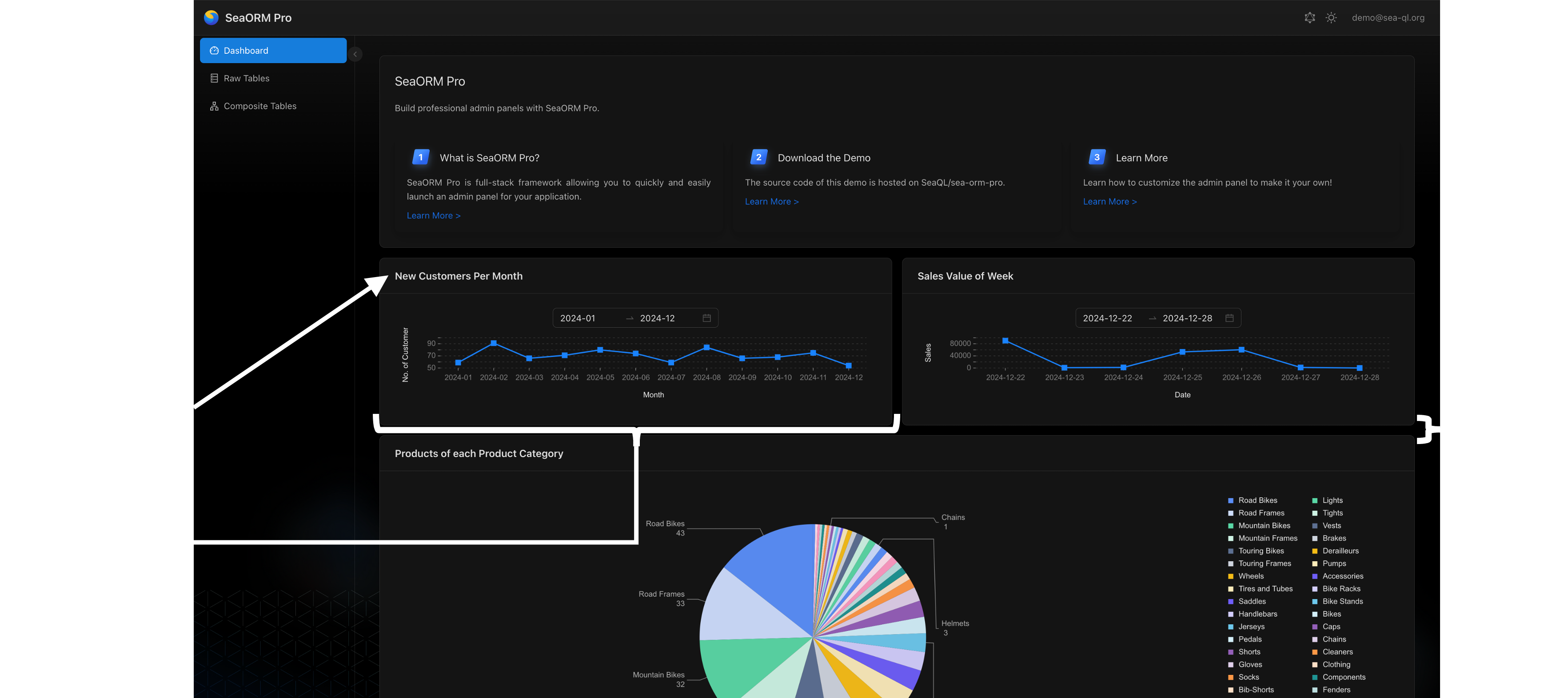The width and height of the screenshot is (1568, 698).
Task: Toggle the Mountain Bikes legend entry
Action: coord(1264,525)
